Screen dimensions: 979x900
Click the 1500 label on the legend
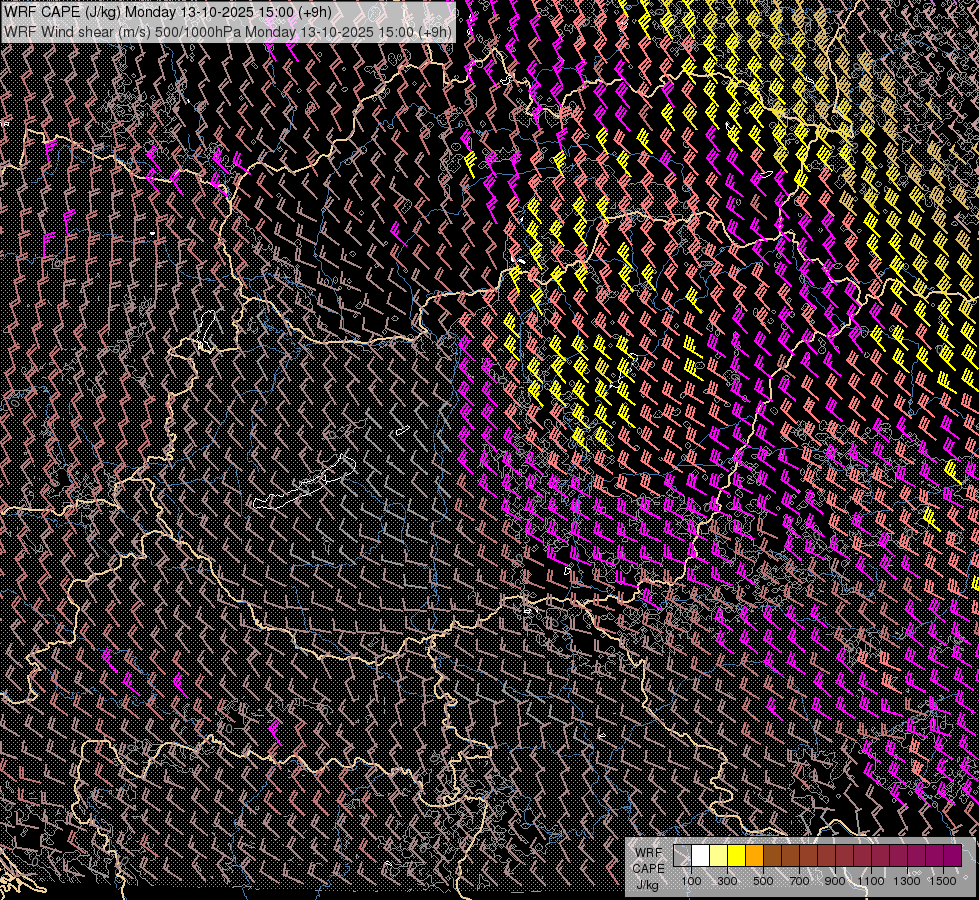943,880
